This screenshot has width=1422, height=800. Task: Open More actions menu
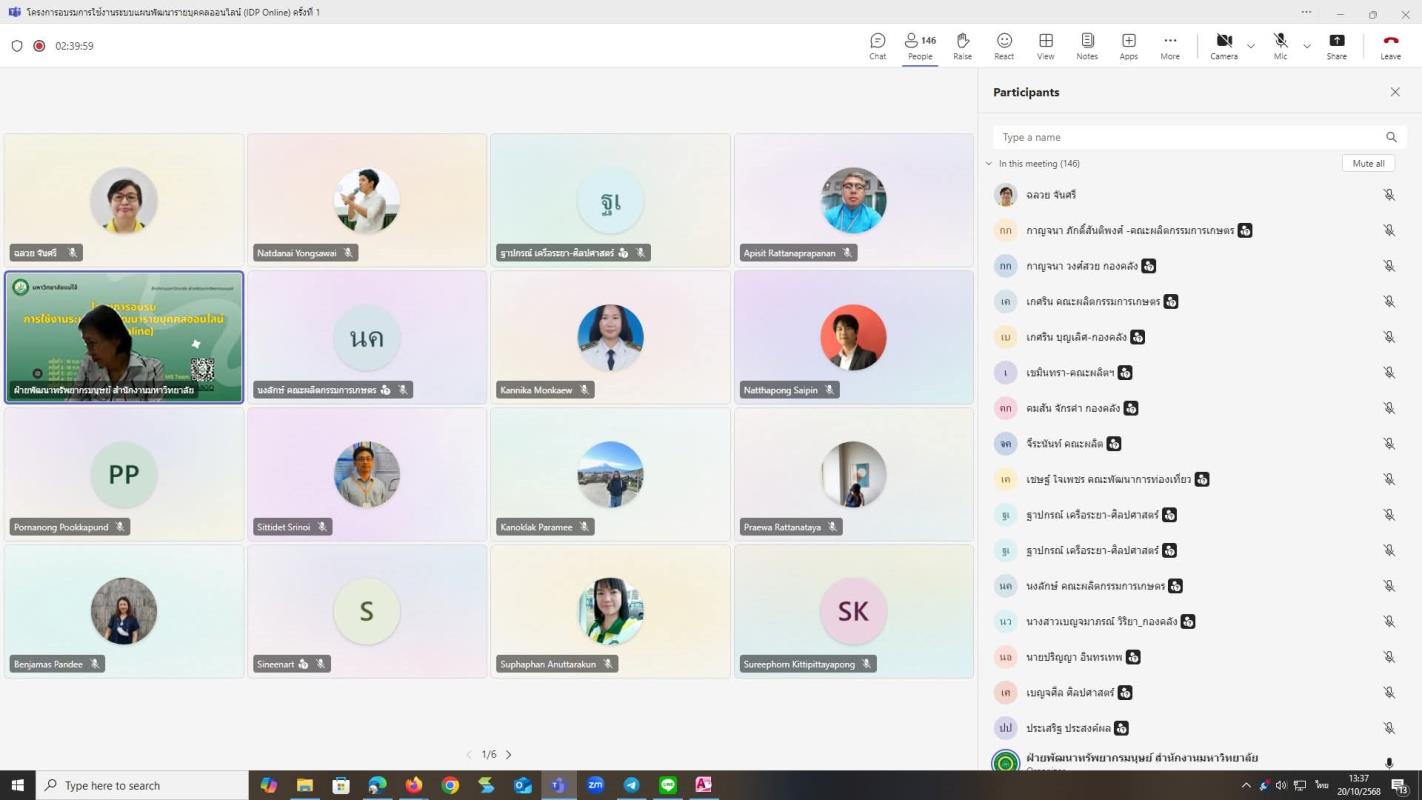(1170, 46)
